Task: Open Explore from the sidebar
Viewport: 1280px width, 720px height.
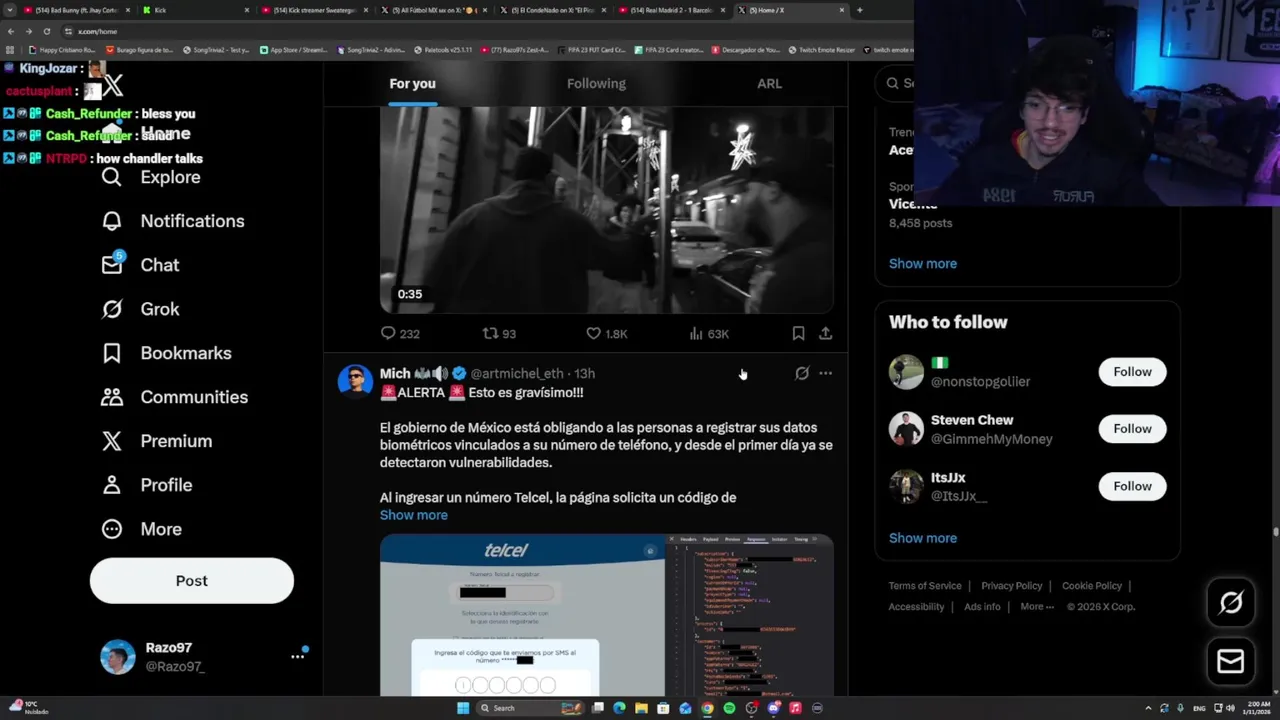Action: (x=151, y=177)
